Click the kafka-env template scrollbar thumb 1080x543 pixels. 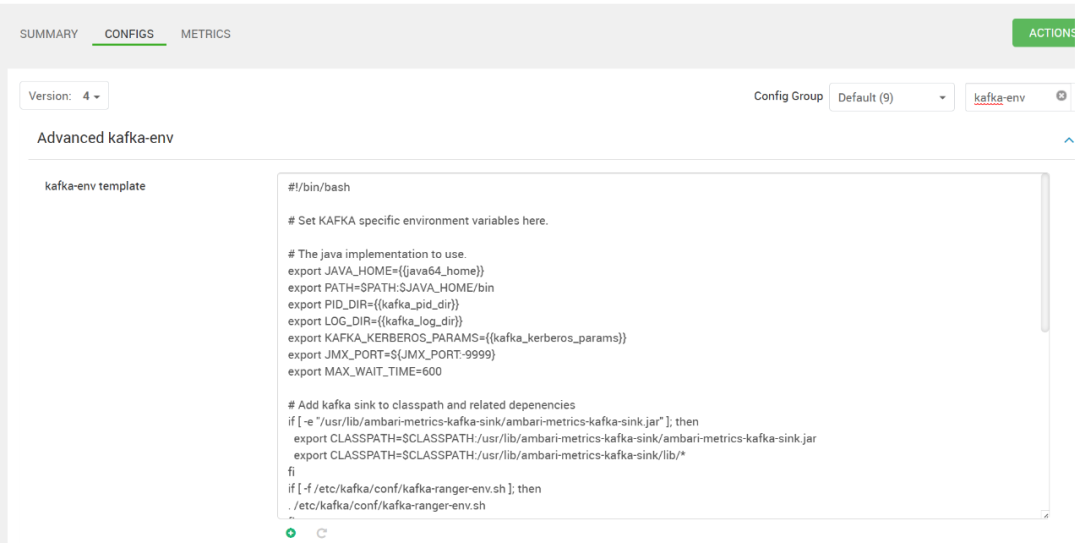click(1045, 253)
